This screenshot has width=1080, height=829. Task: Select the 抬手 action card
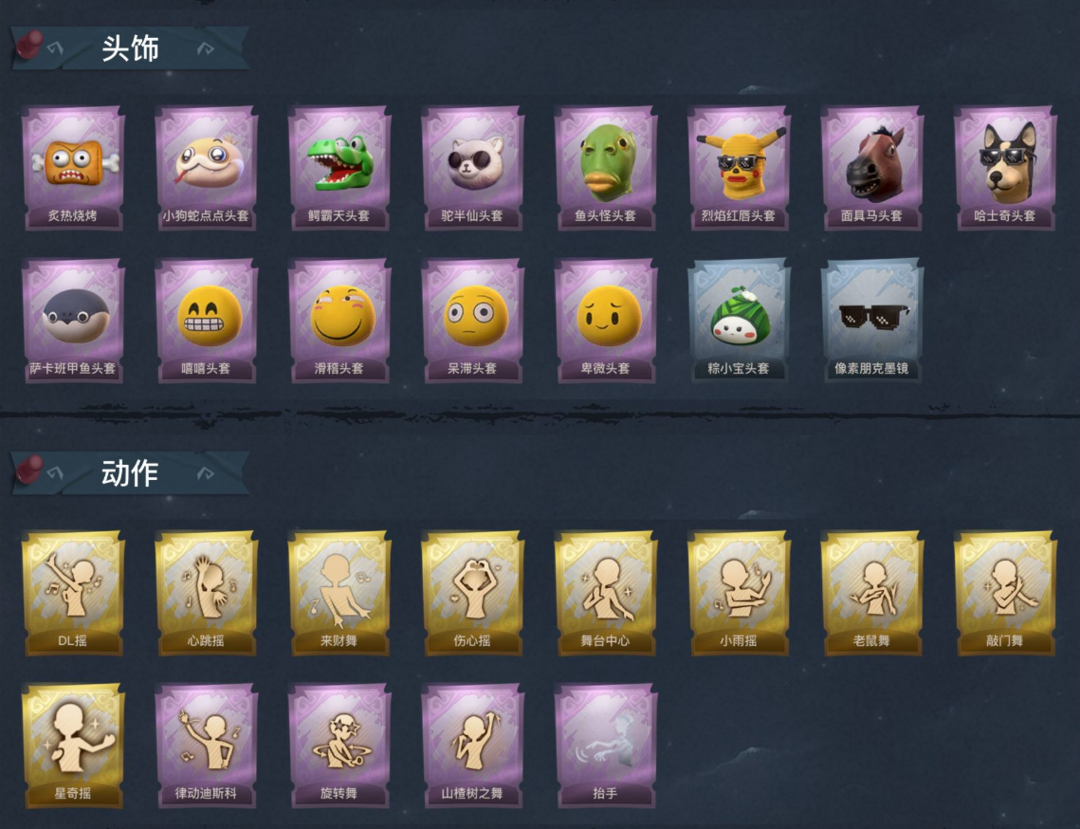[606, 745]
